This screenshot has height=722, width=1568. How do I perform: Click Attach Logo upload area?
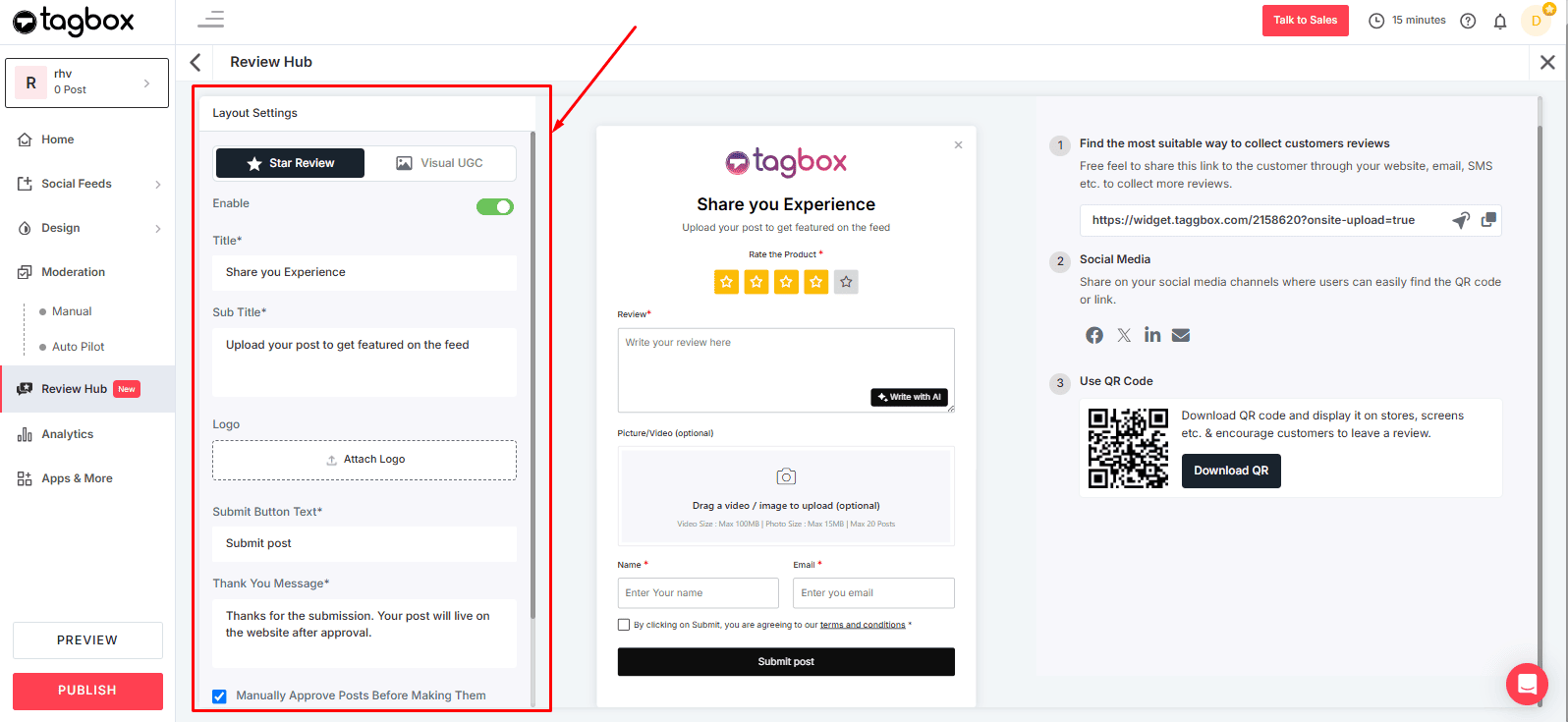(364, 460)
